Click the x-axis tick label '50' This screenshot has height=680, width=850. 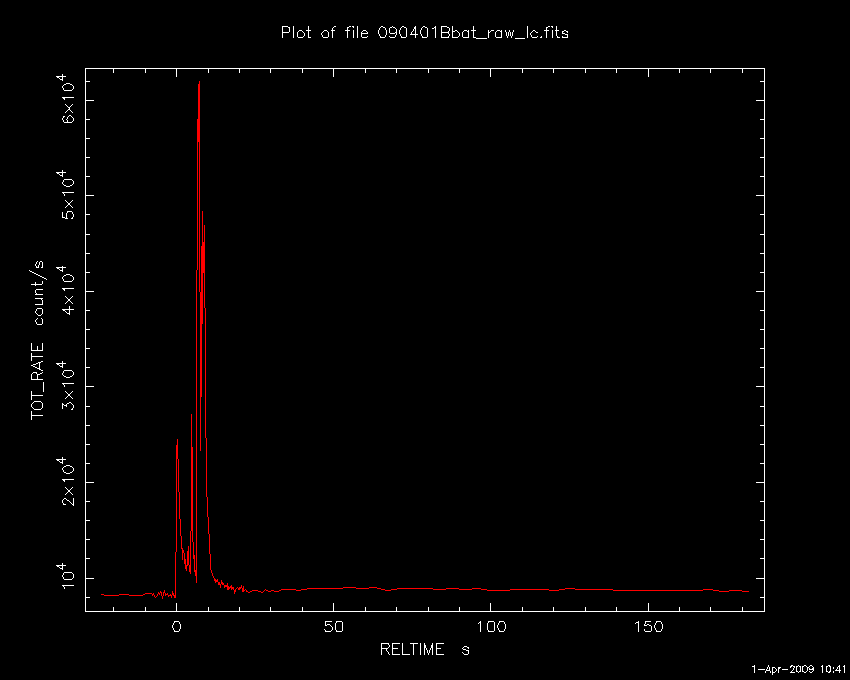coord(333,627)
